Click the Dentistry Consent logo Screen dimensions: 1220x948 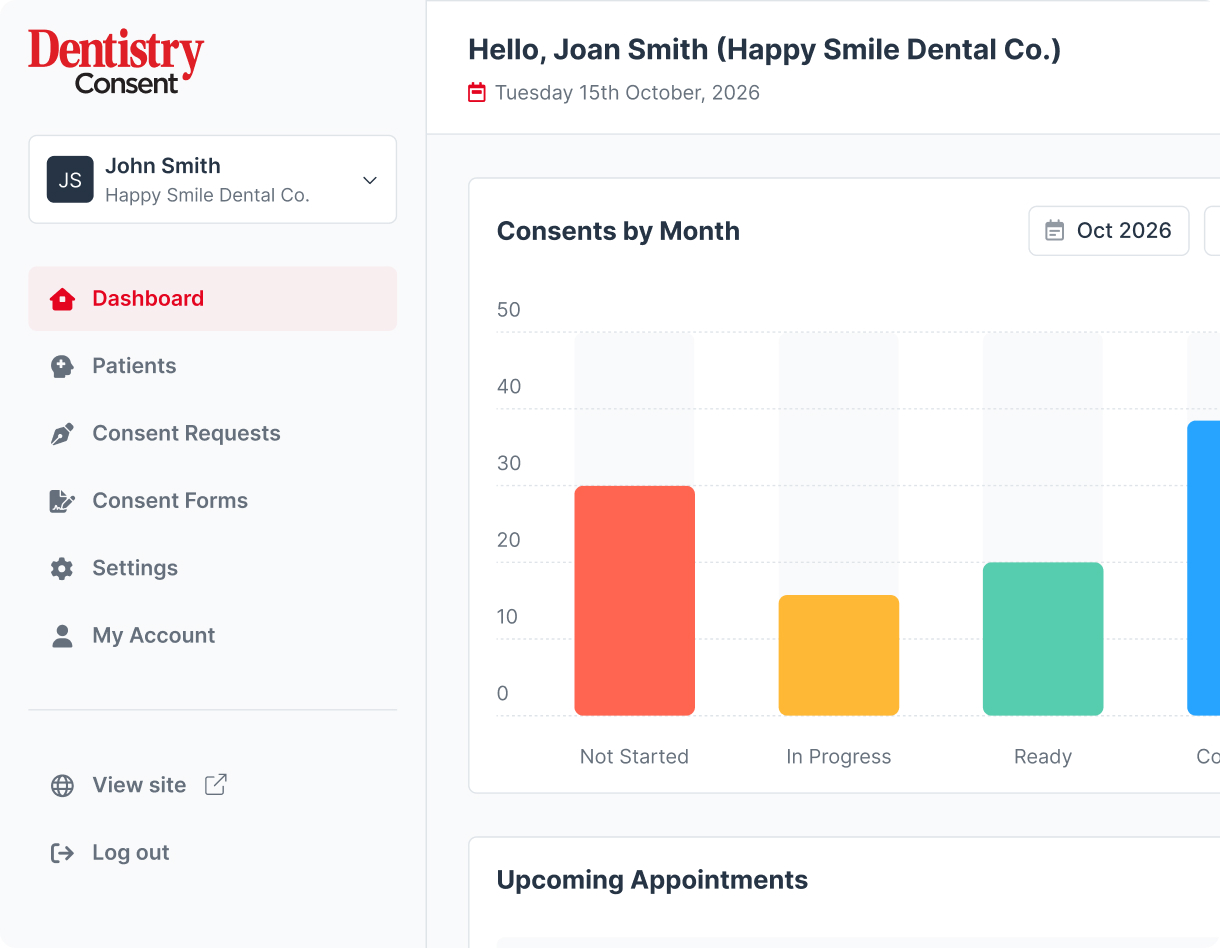click(x=116, y=62)
